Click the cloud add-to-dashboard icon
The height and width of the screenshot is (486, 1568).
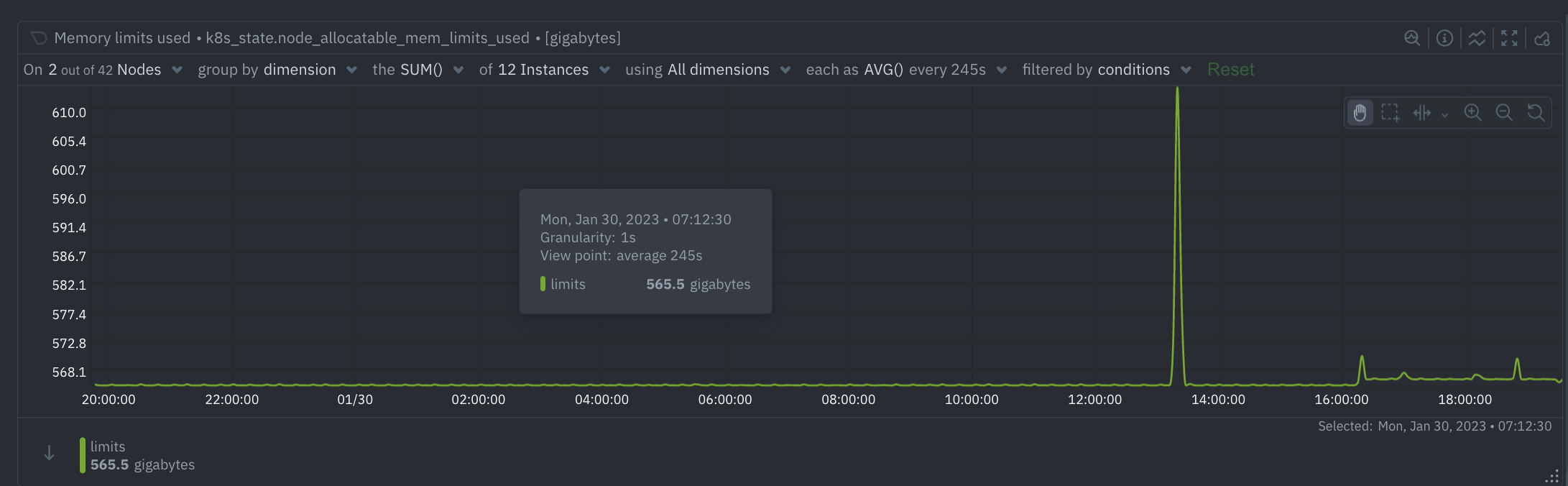(x=1542, y=38)
